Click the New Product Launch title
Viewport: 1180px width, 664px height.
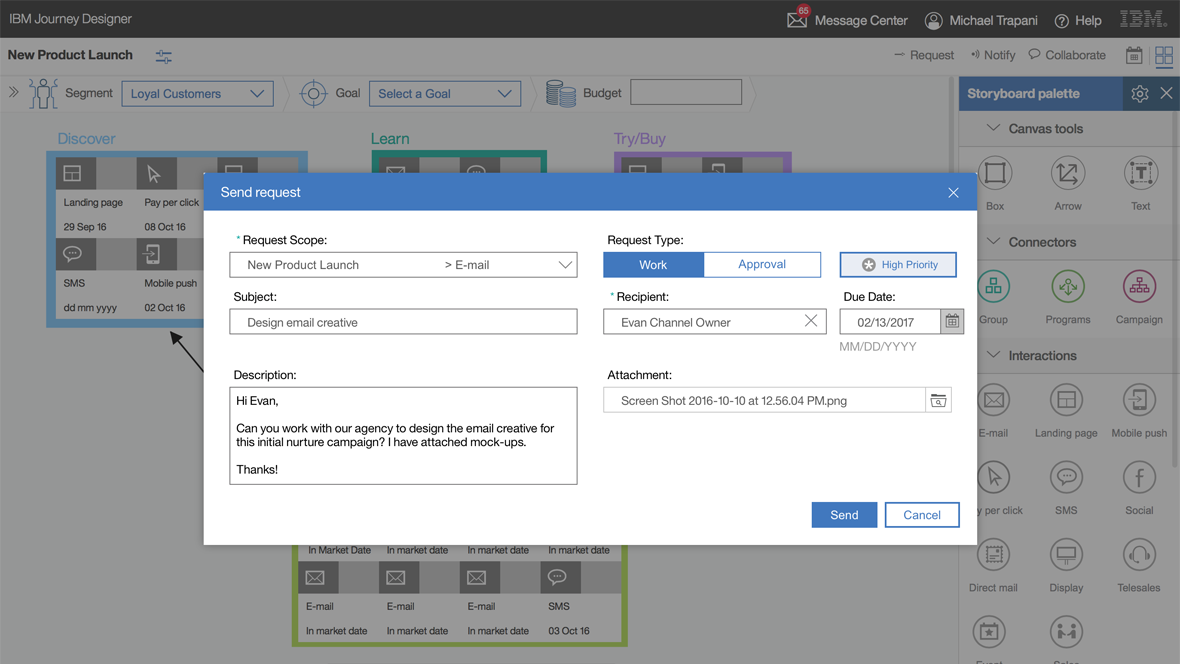(70, 55)
